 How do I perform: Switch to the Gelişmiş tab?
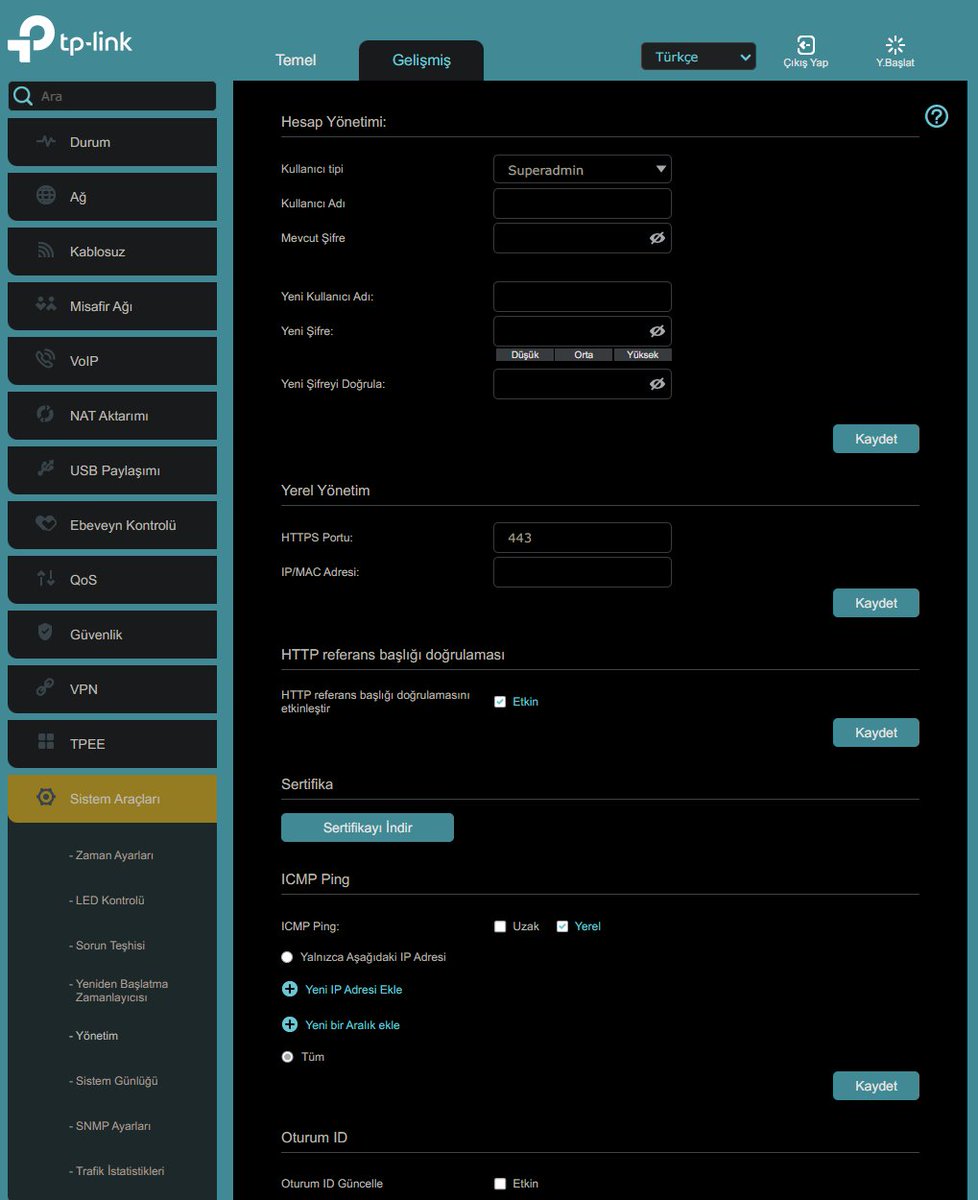coord(421,60)
